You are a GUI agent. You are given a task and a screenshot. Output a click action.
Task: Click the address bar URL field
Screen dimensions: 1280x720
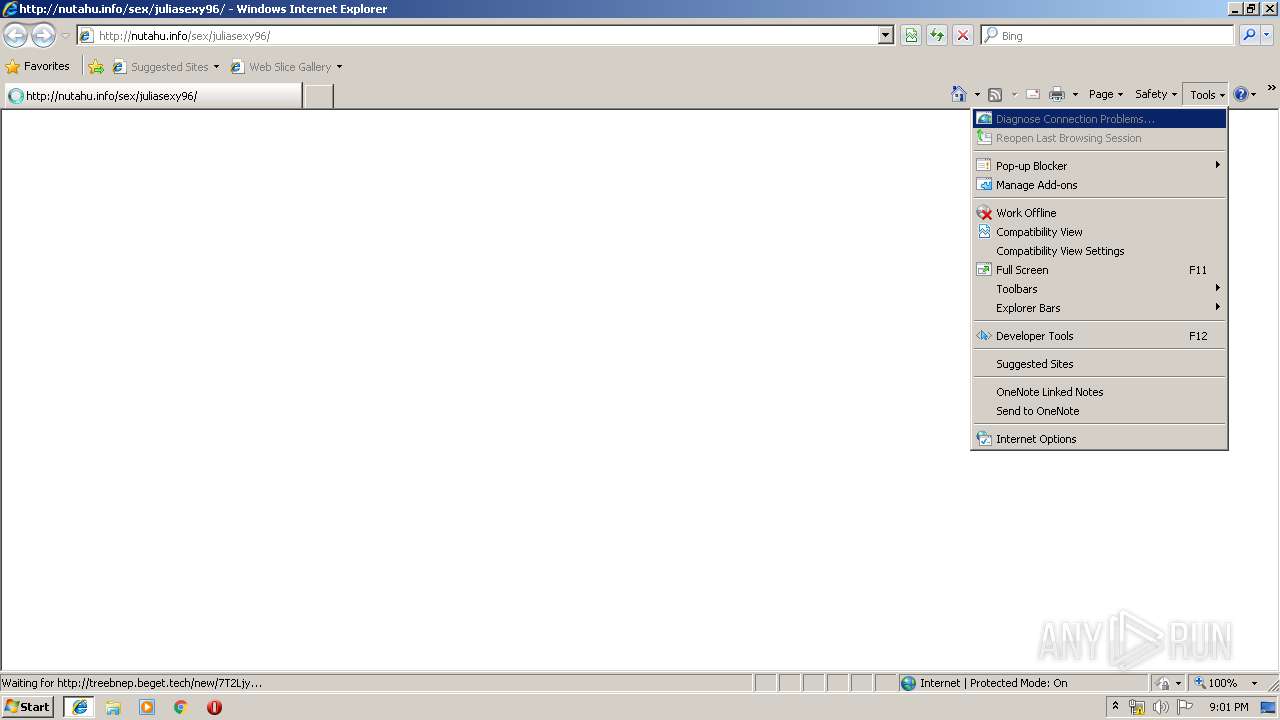[478, 36]
